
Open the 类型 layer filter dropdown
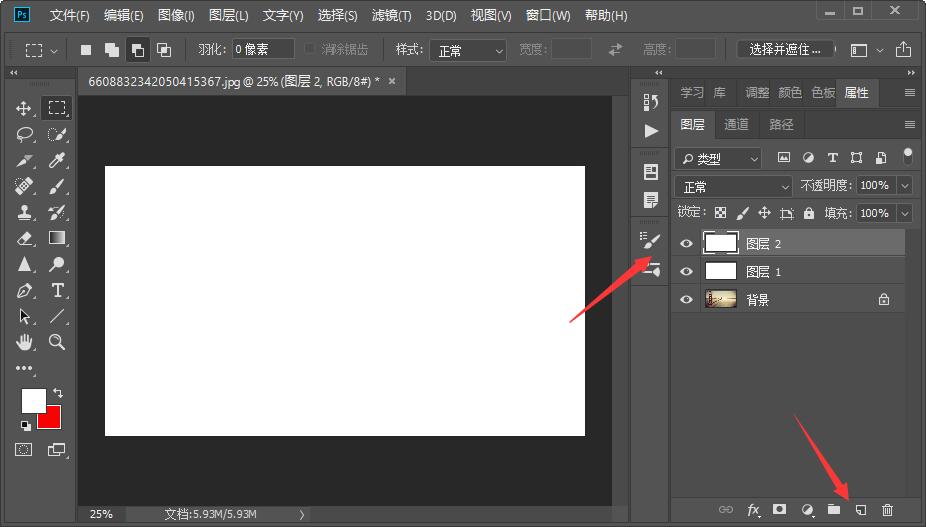coord(718,158)
